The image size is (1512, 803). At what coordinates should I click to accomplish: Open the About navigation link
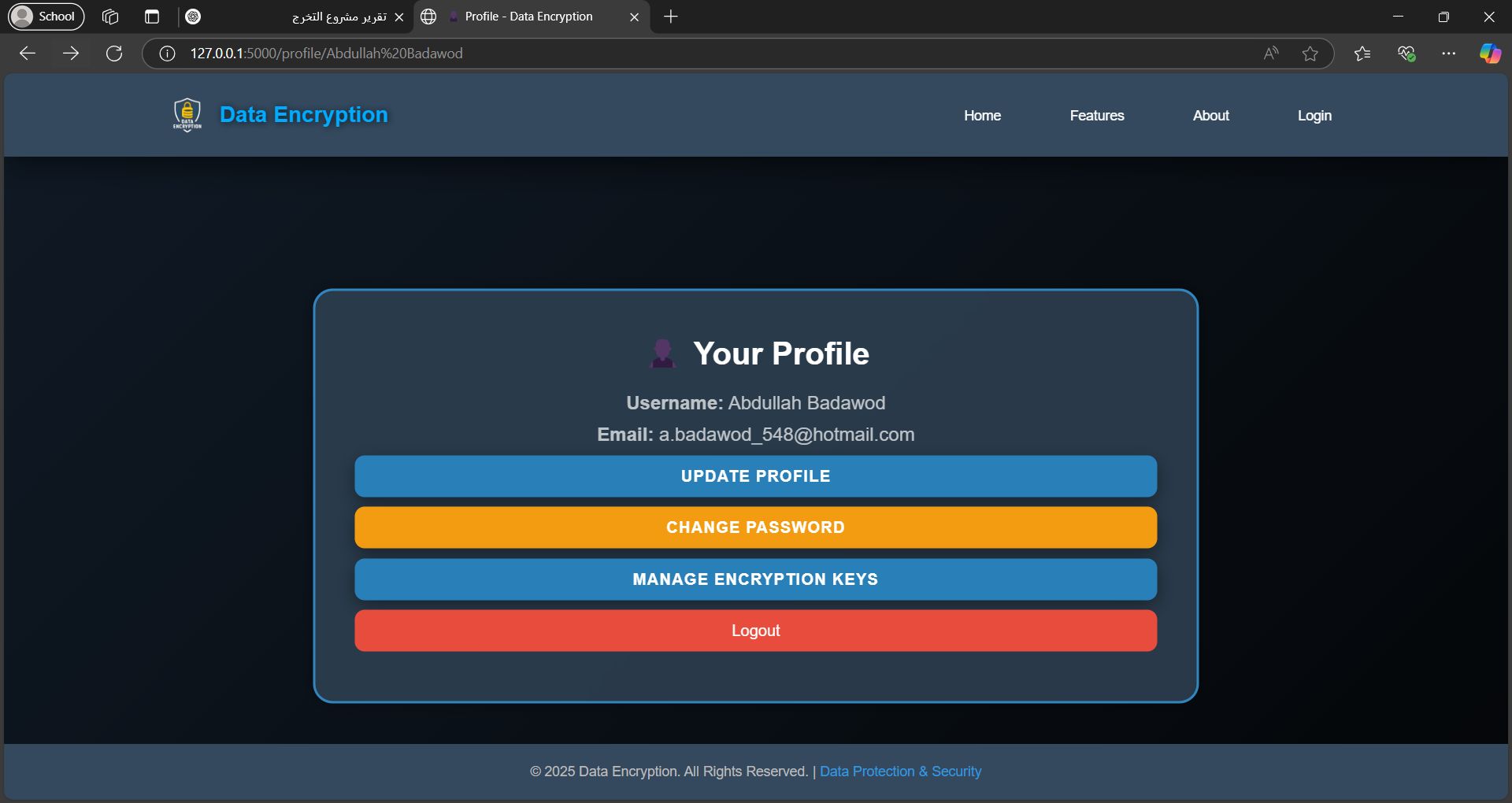click(x=1211, y=116)
